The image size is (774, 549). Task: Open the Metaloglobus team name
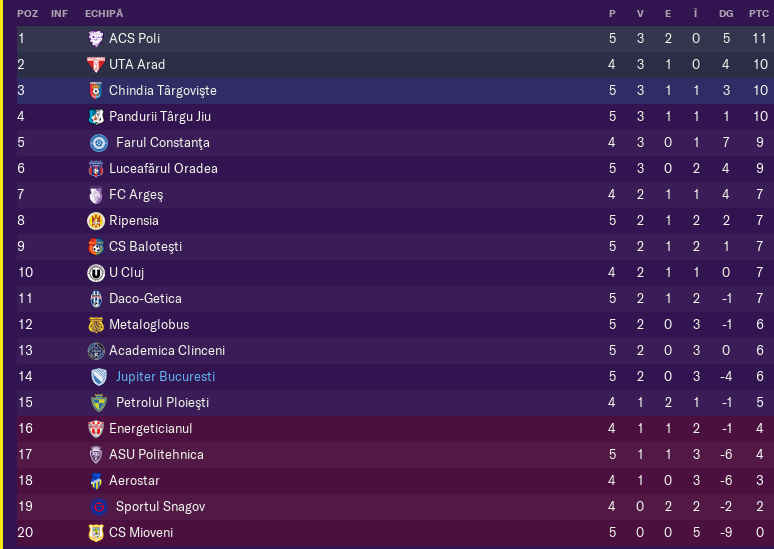coord(149,325)
